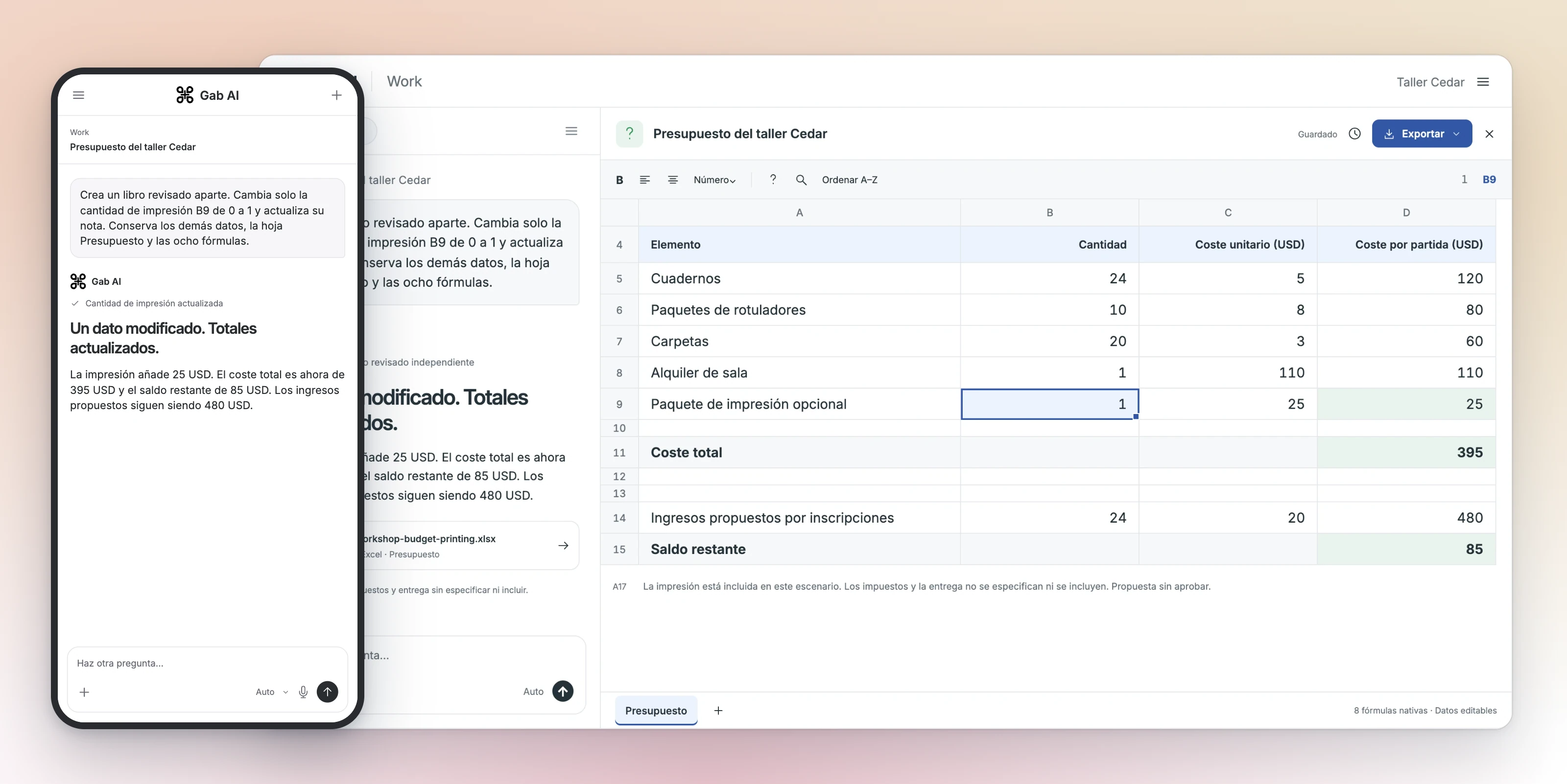Add a new sheet with the plus button
The image size is (1567, 784).
tap(718, 711)
